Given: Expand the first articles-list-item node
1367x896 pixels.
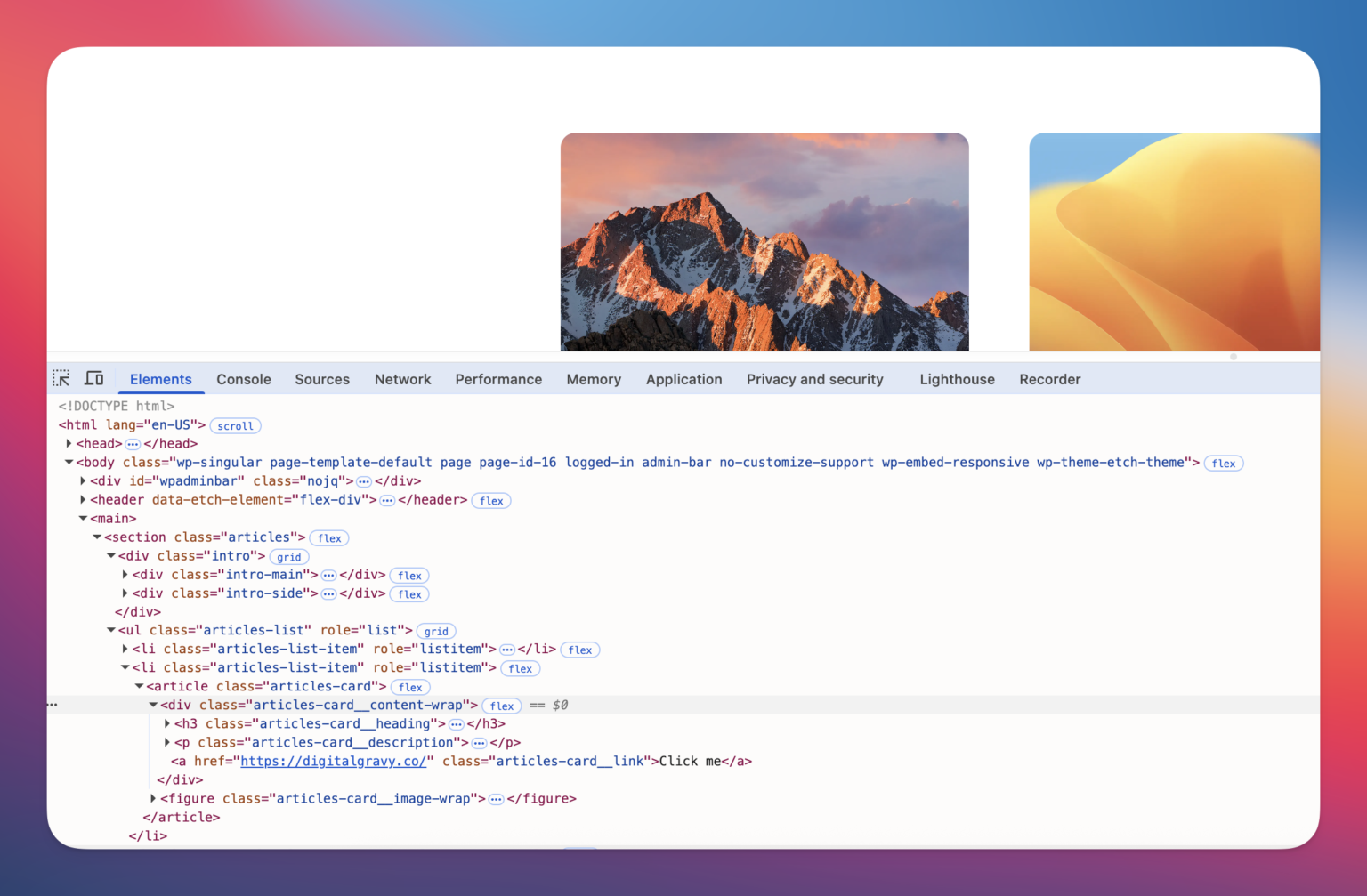Looking at the screenshot, I should point(125,649).
